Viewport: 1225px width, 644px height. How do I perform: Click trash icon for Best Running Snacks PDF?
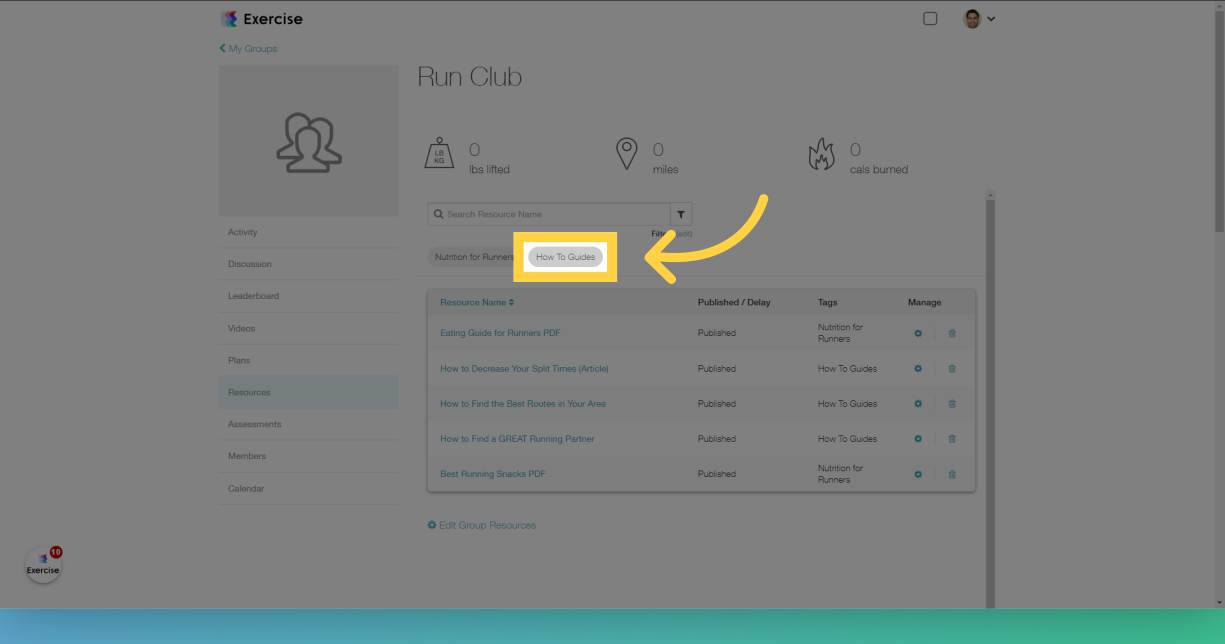coord(952,474)
